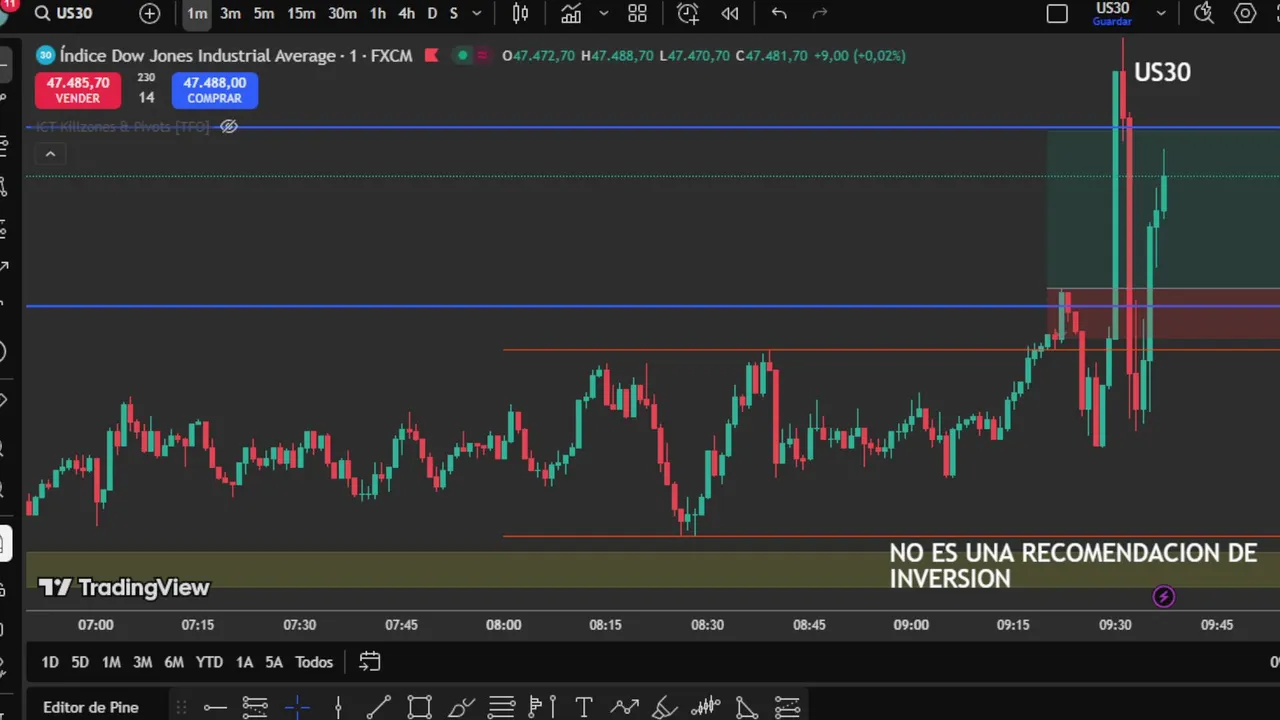Redo the last chart action
Screen dimensions: 1280x720
point(820,13)
